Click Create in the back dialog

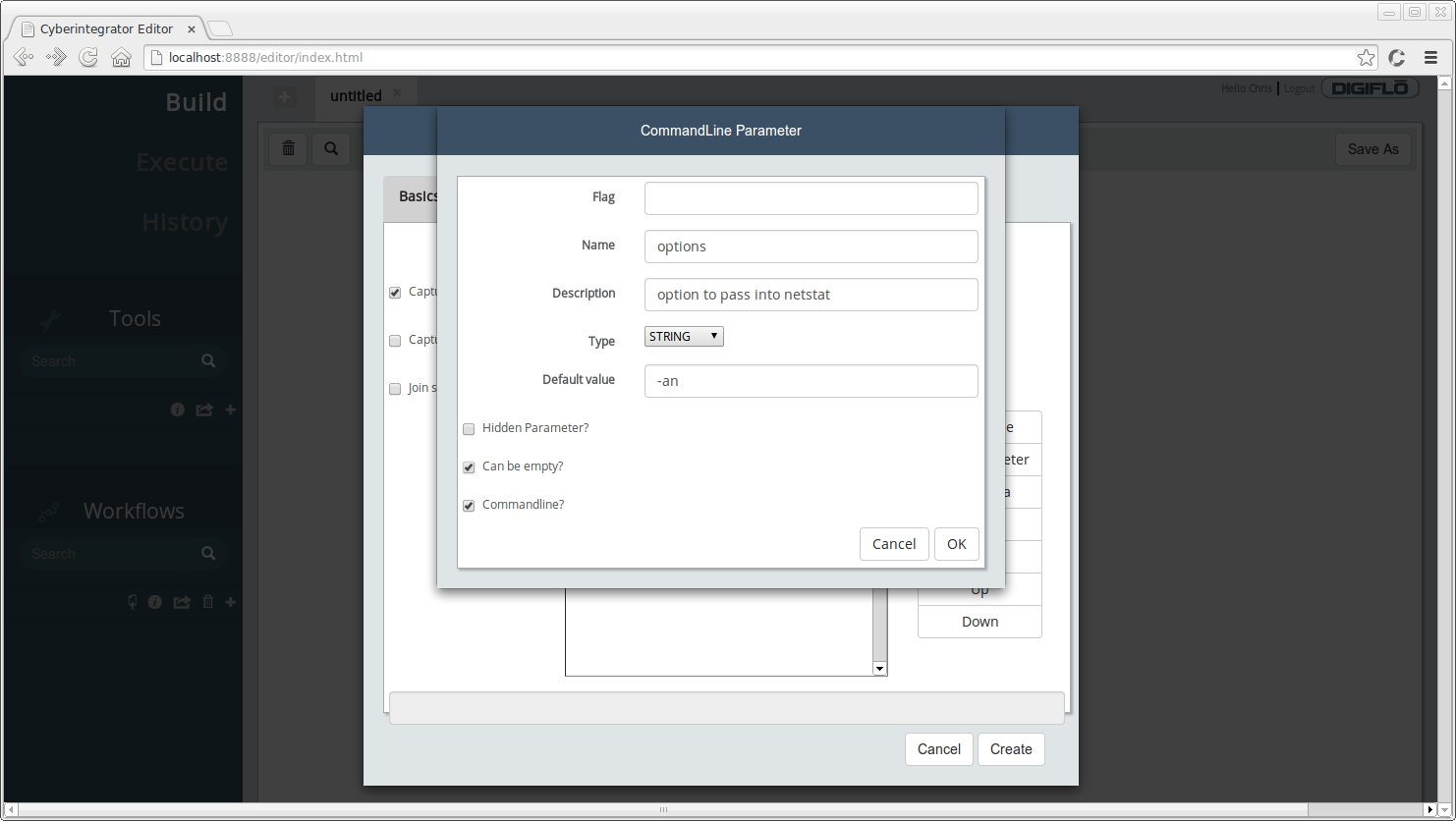point(1011,749)
